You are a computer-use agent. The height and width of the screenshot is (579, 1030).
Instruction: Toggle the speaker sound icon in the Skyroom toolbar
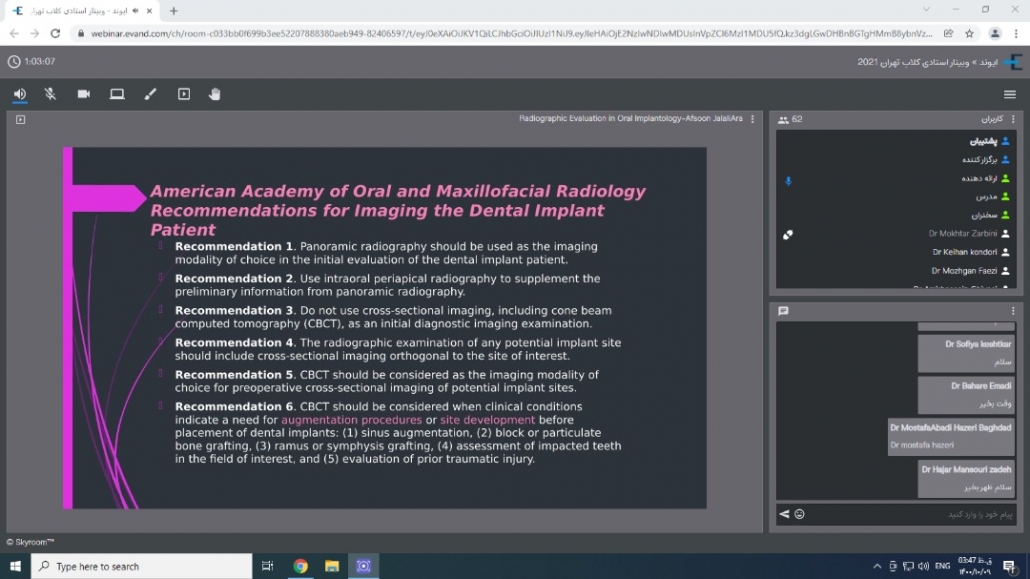point(20,94)
